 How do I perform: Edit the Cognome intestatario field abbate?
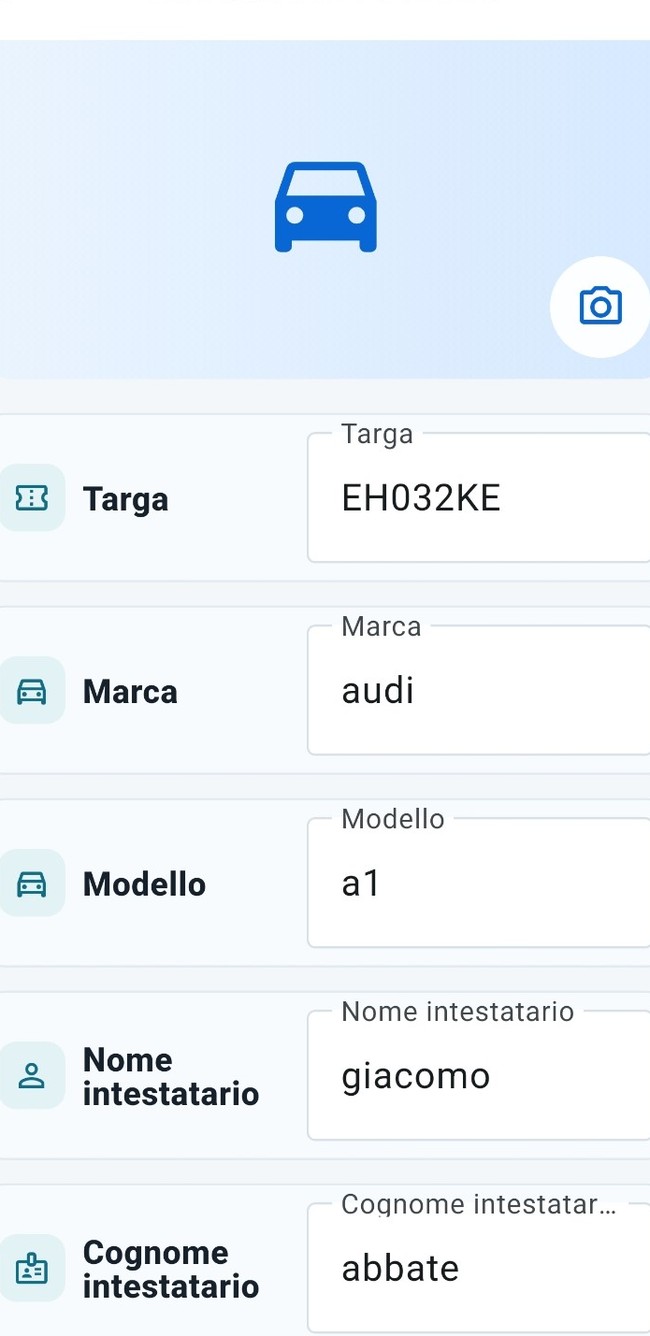(479, 1268)
